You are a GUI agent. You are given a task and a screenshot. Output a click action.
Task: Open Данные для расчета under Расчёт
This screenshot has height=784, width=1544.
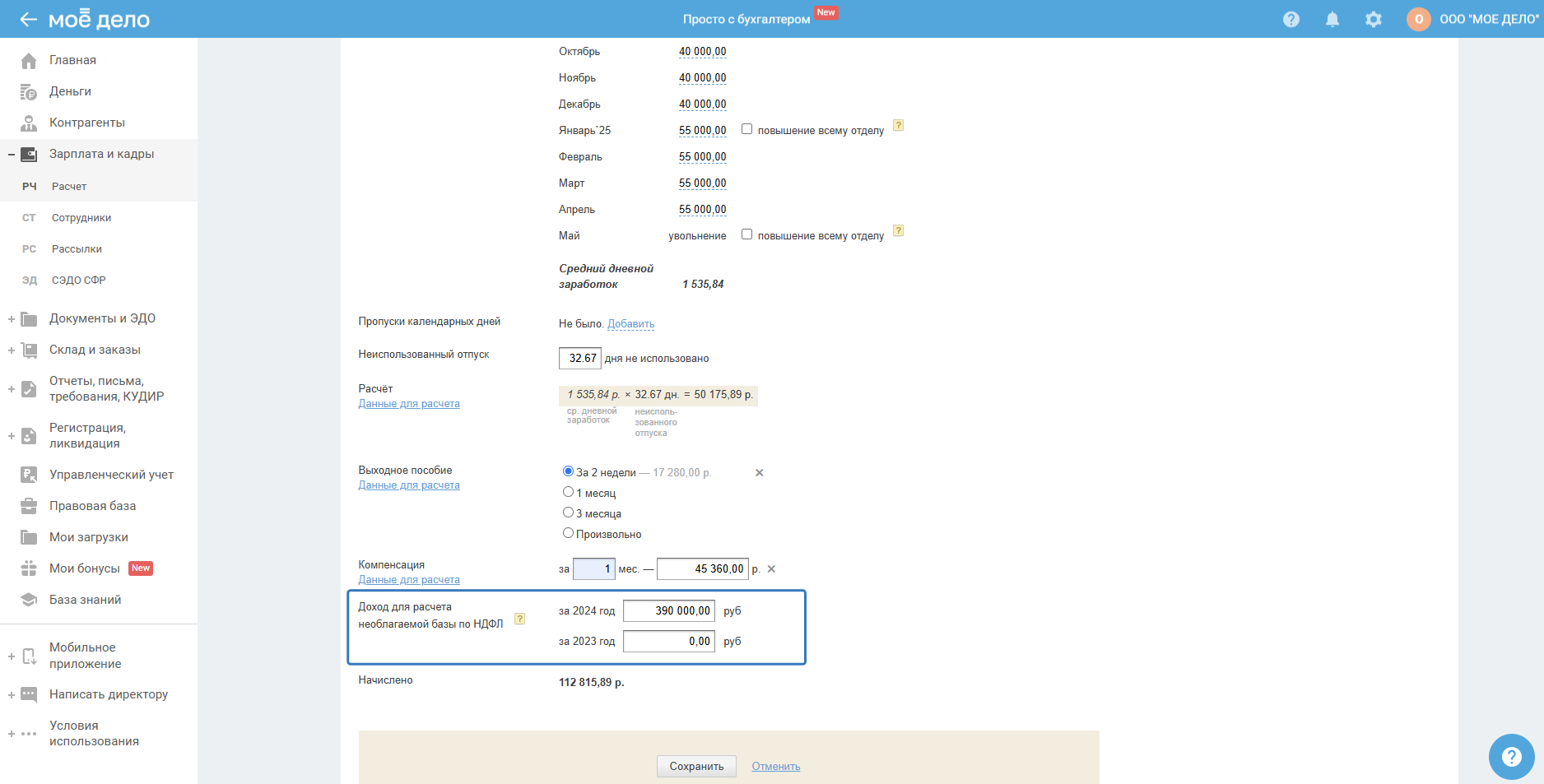(x=409, y=404)
